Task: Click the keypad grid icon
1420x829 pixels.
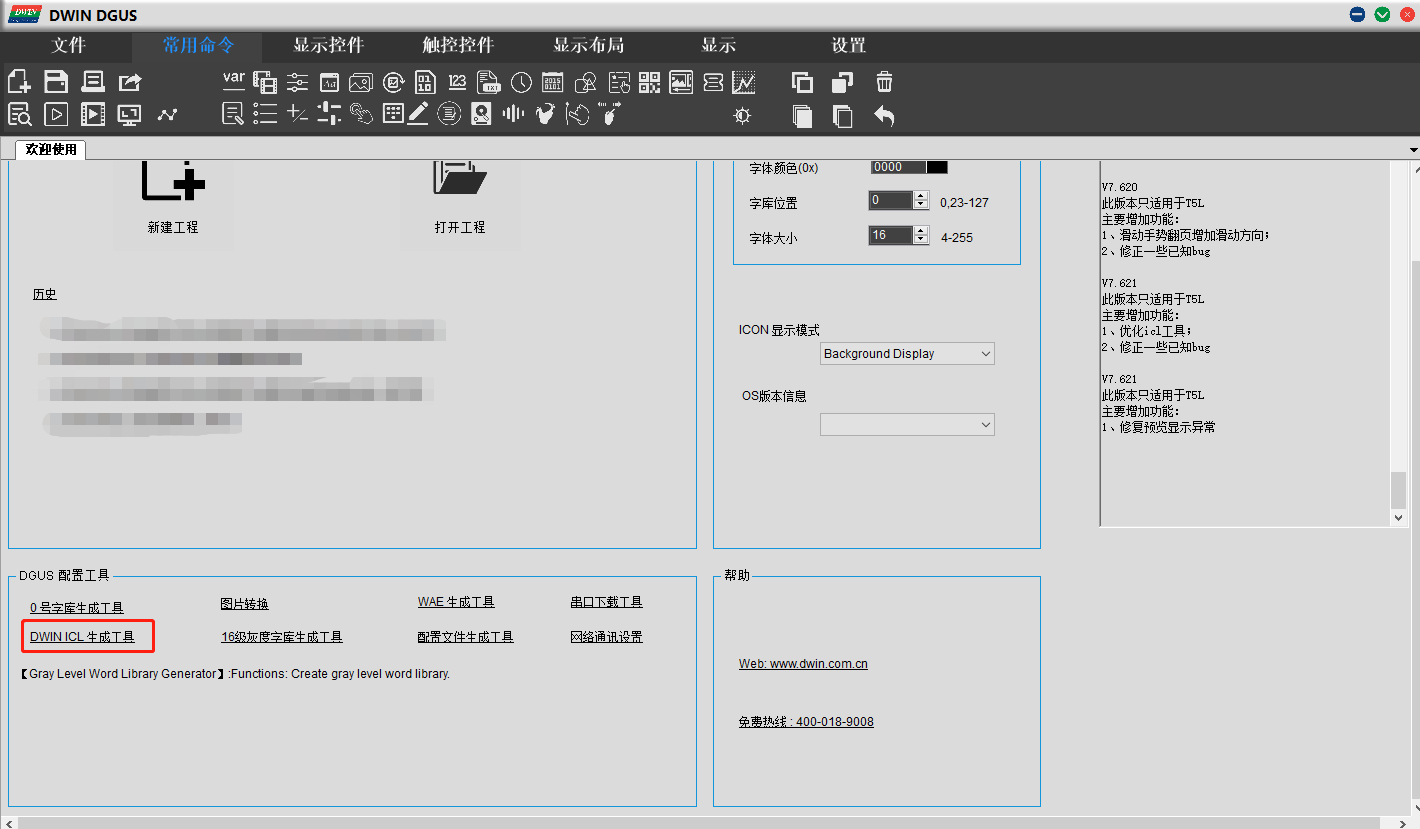Action: point(393,113)
